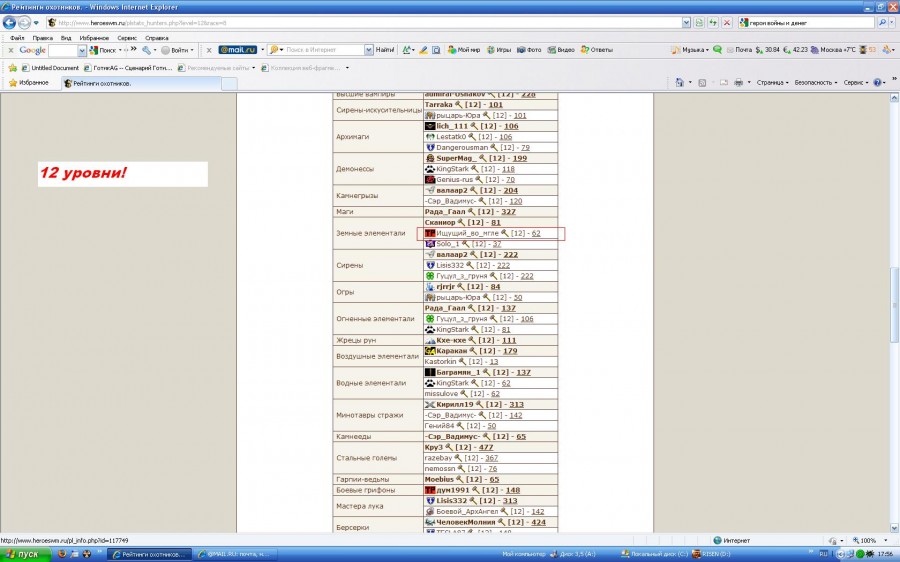Open the Google toolbar search box dropdown
Image resolution: width=900 pixels, height=562 pixels.
(x=82, y=51)
